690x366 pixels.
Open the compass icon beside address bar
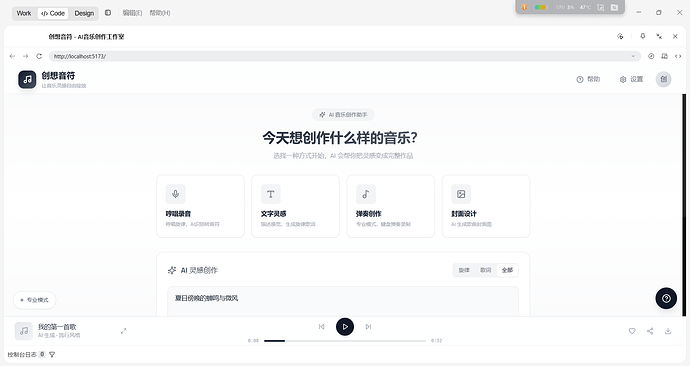point(651,56)
